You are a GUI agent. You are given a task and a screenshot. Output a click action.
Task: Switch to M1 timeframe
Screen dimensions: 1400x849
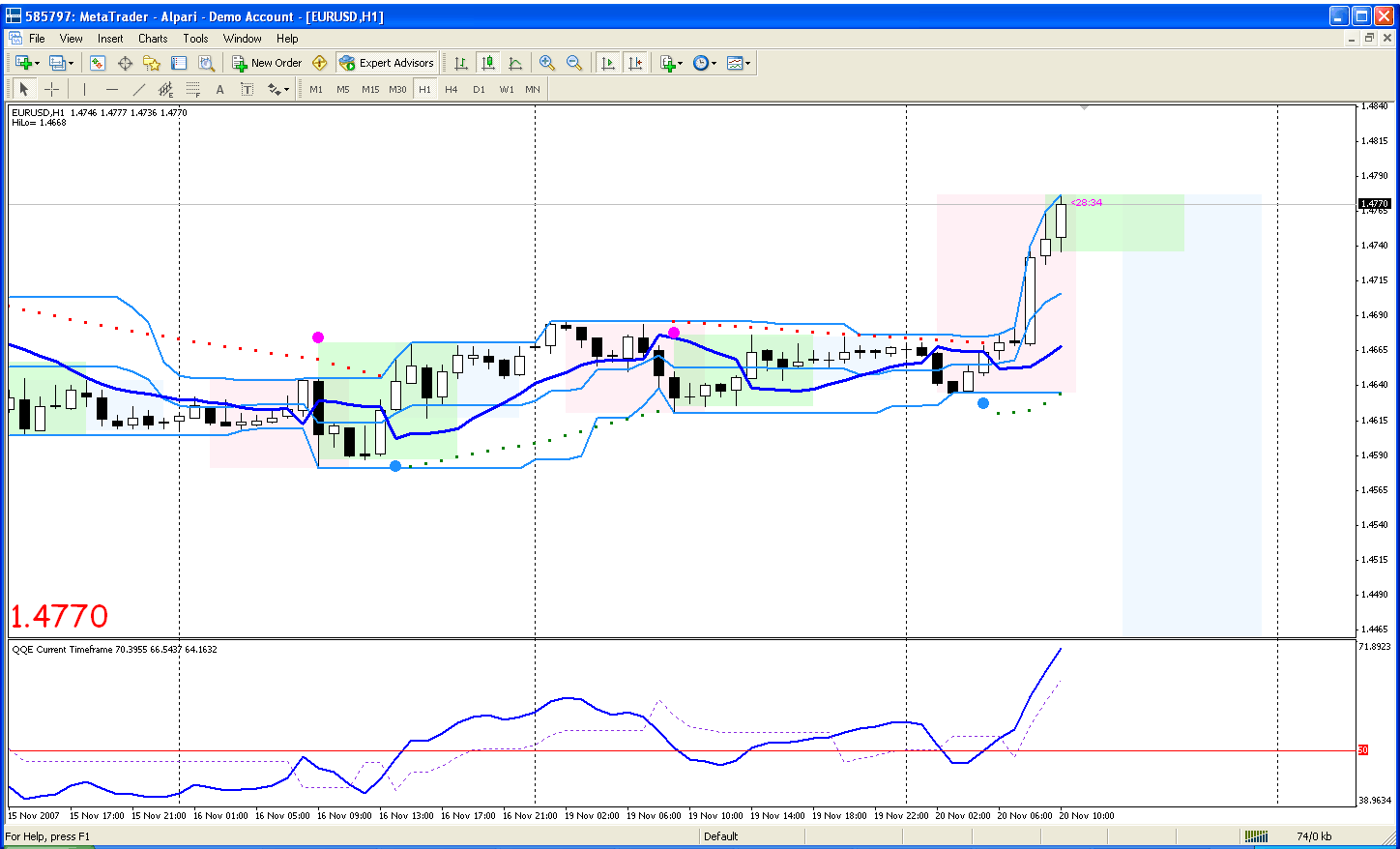pyautogui.click(x=316, y=89)
